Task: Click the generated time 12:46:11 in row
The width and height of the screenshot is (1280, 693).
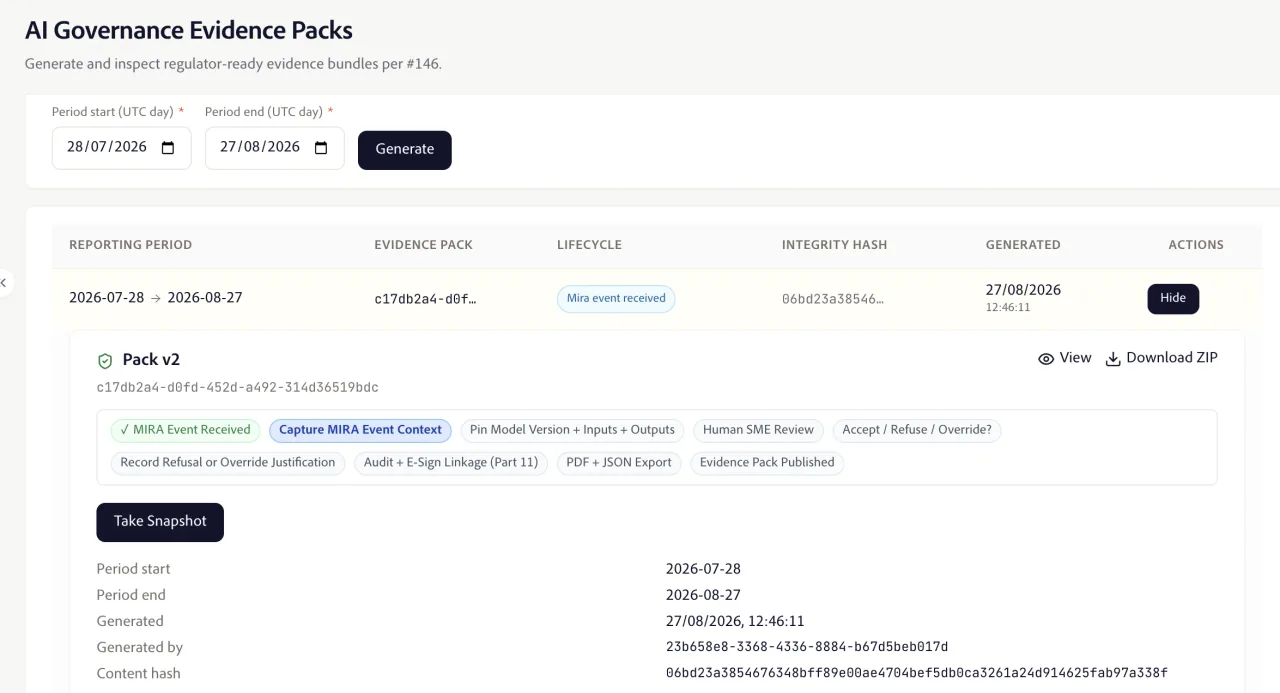Action: click(1008, 308)
